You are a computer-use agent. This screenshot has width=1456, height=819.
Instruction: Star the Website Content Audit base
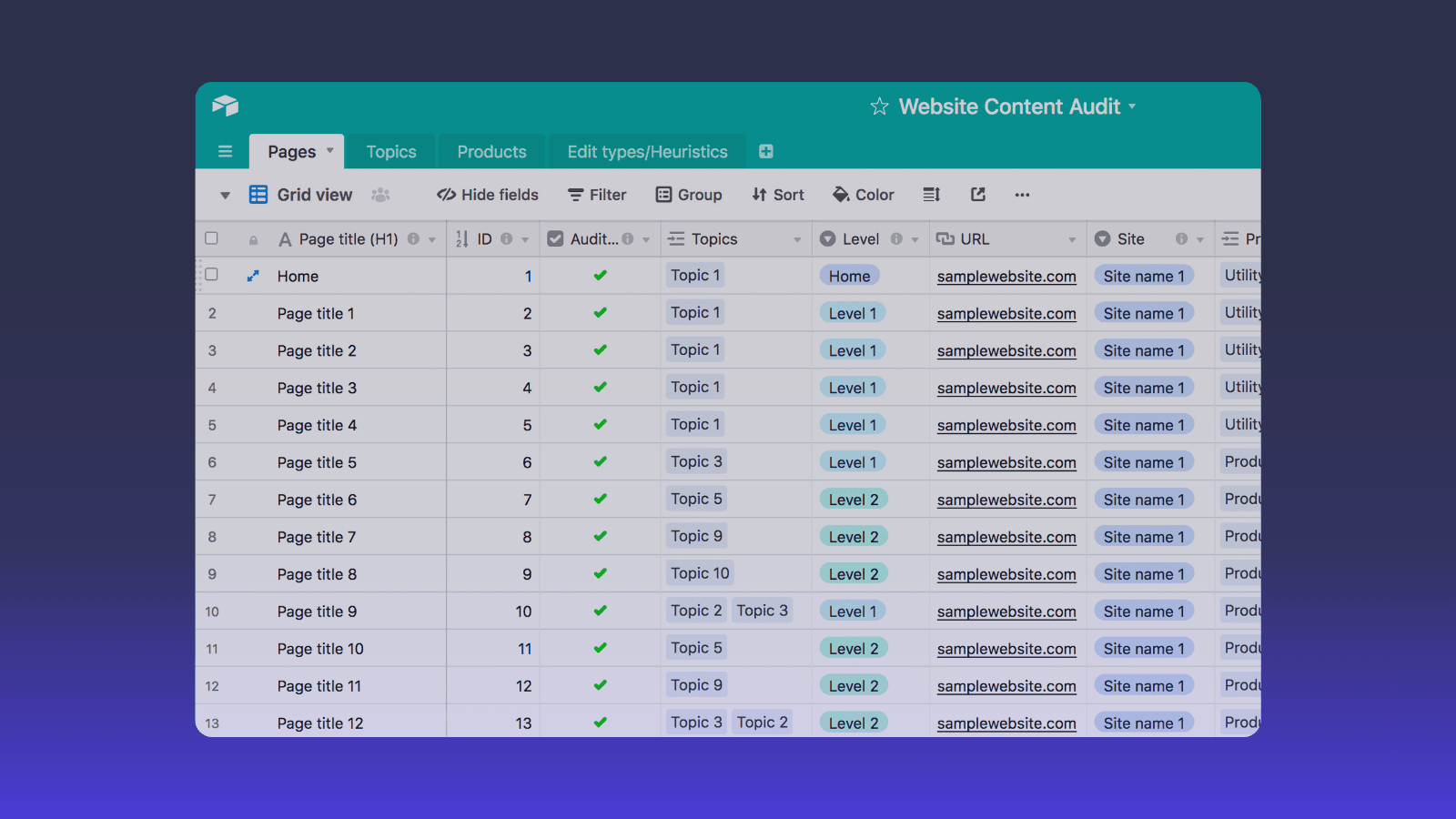click(x=879, y=107)
